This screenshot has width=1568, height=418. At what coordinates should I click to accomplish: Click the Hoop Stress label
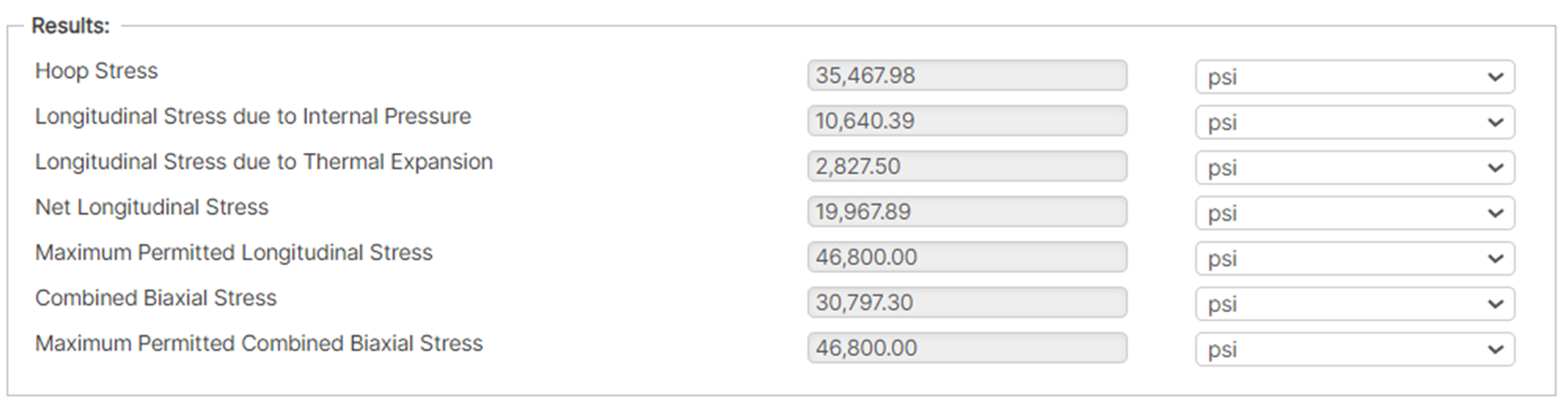click(x=96, y=72)
